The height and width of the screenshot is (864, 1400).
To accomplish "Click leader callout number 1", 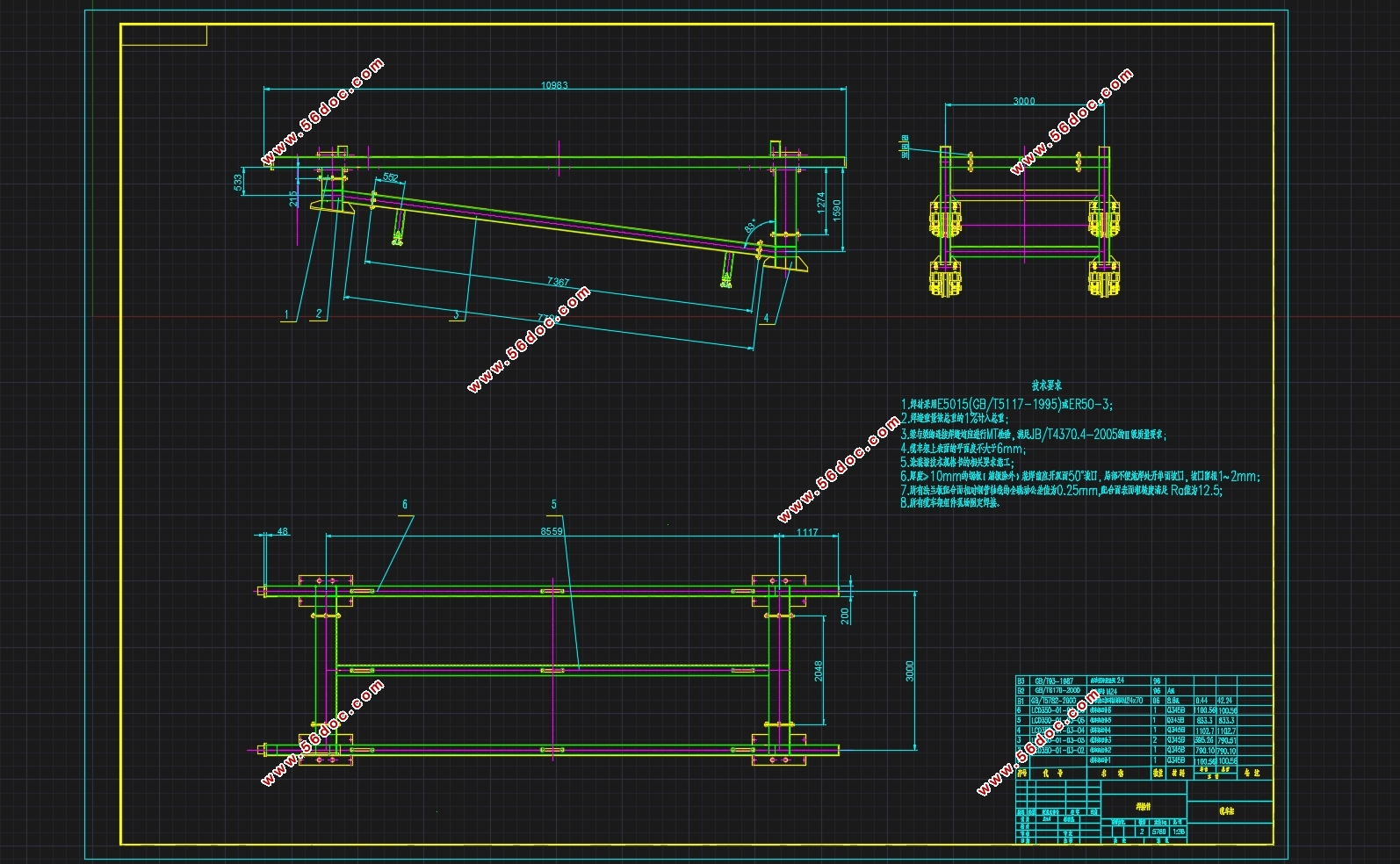I will click(x=285, y=313).
